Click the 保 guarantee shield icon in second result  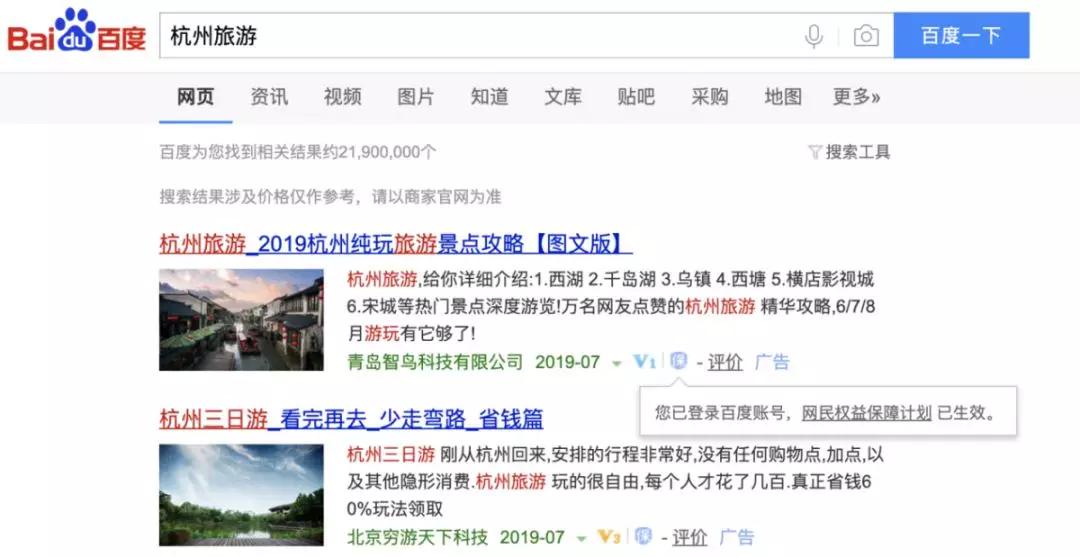(643, 537)
